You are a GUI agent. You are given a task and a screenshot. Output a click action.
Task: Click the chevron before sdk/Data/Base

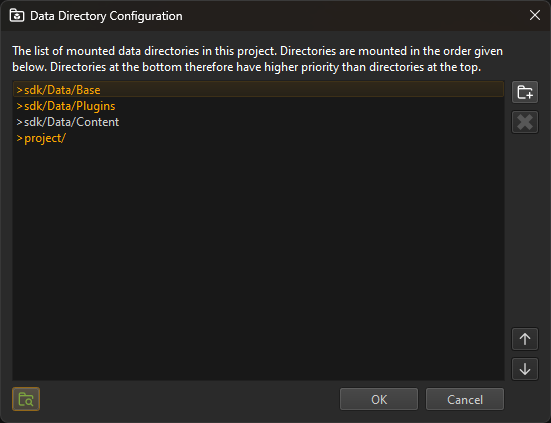pyautogui.click(x=19, y=90)
